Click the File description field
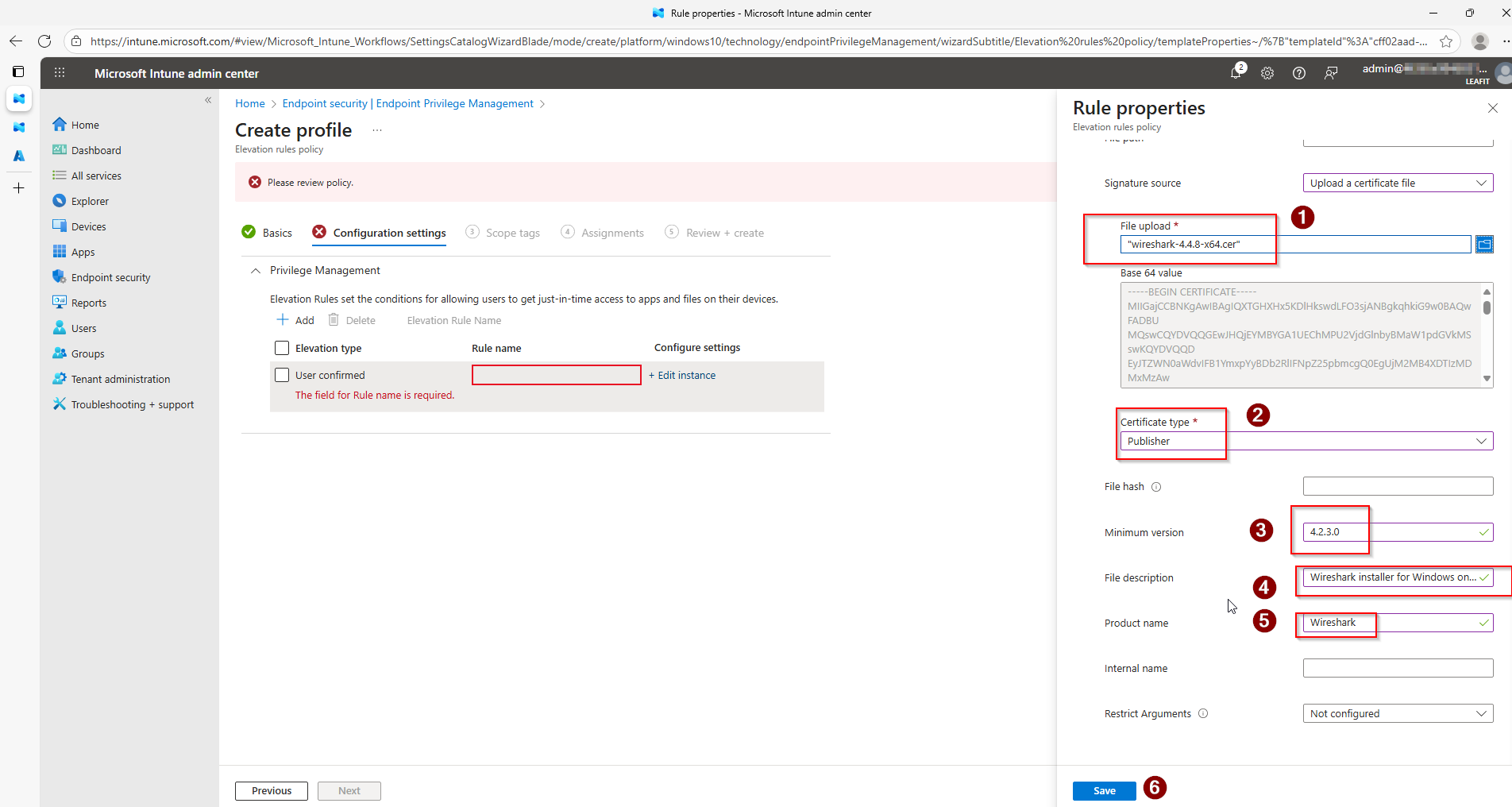This screenshot has width=1512, height=807. coord(1398,577)
